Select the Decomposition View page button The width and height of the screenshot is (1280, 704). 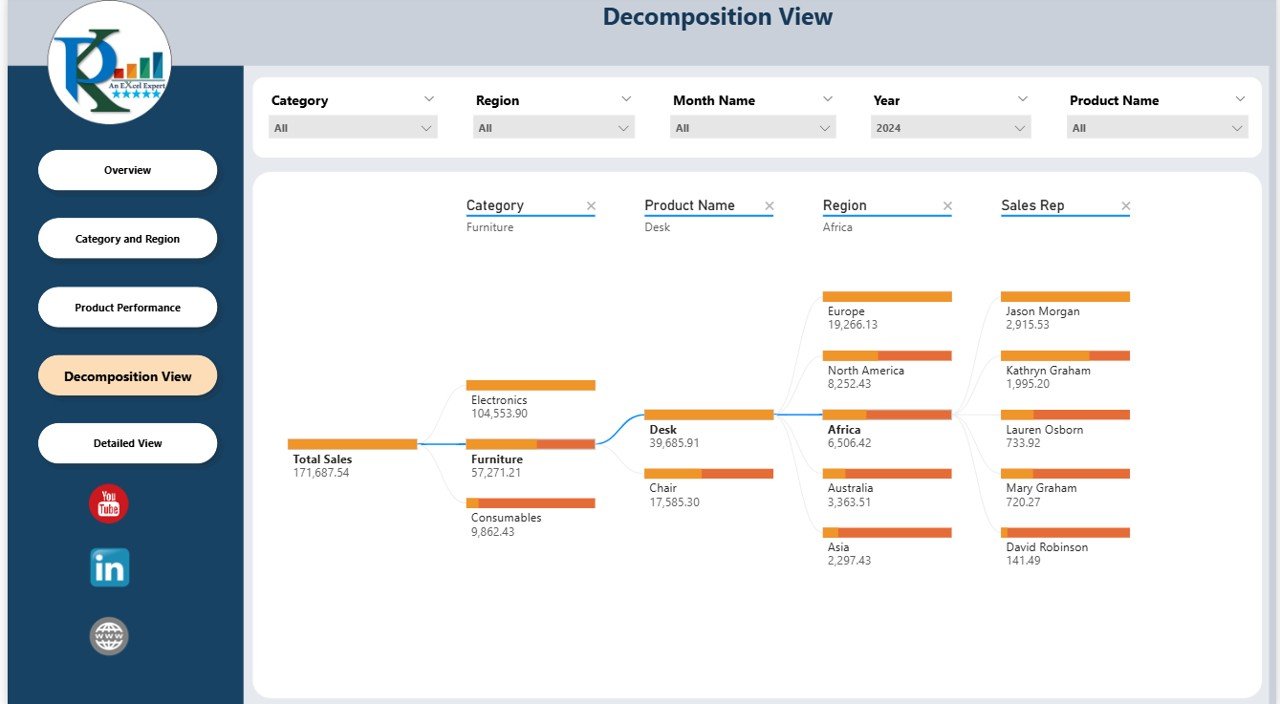coord(128,376)
